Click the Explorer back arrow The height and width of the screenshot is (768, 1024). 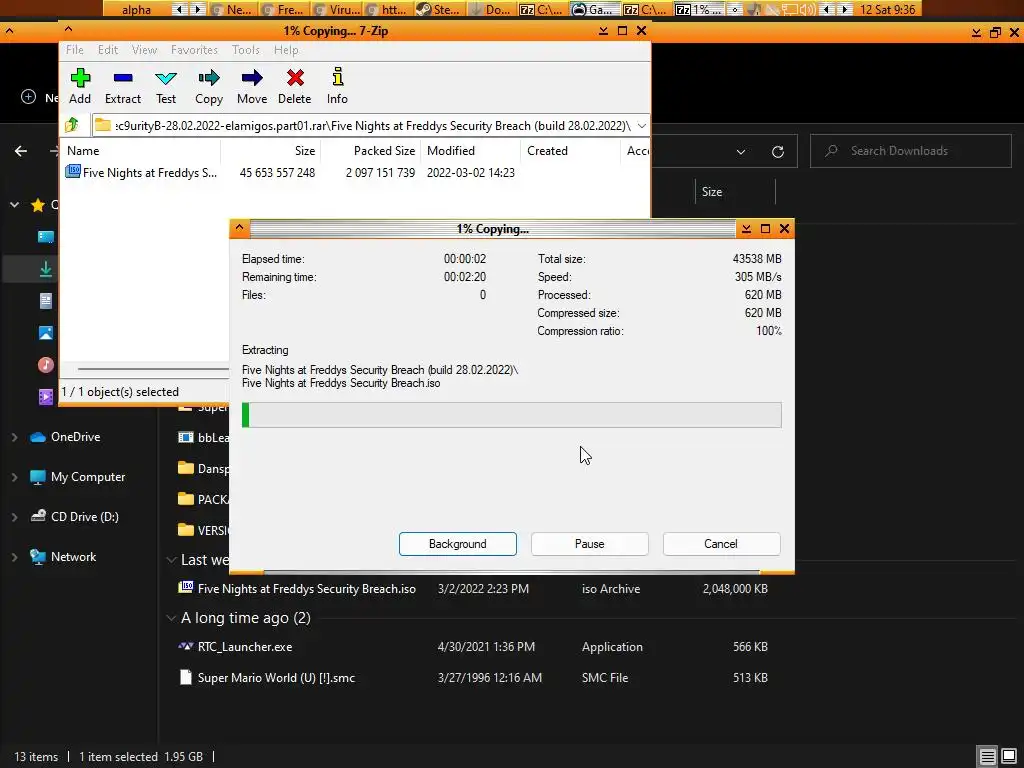pyautogui.click(x=21, y=151)
